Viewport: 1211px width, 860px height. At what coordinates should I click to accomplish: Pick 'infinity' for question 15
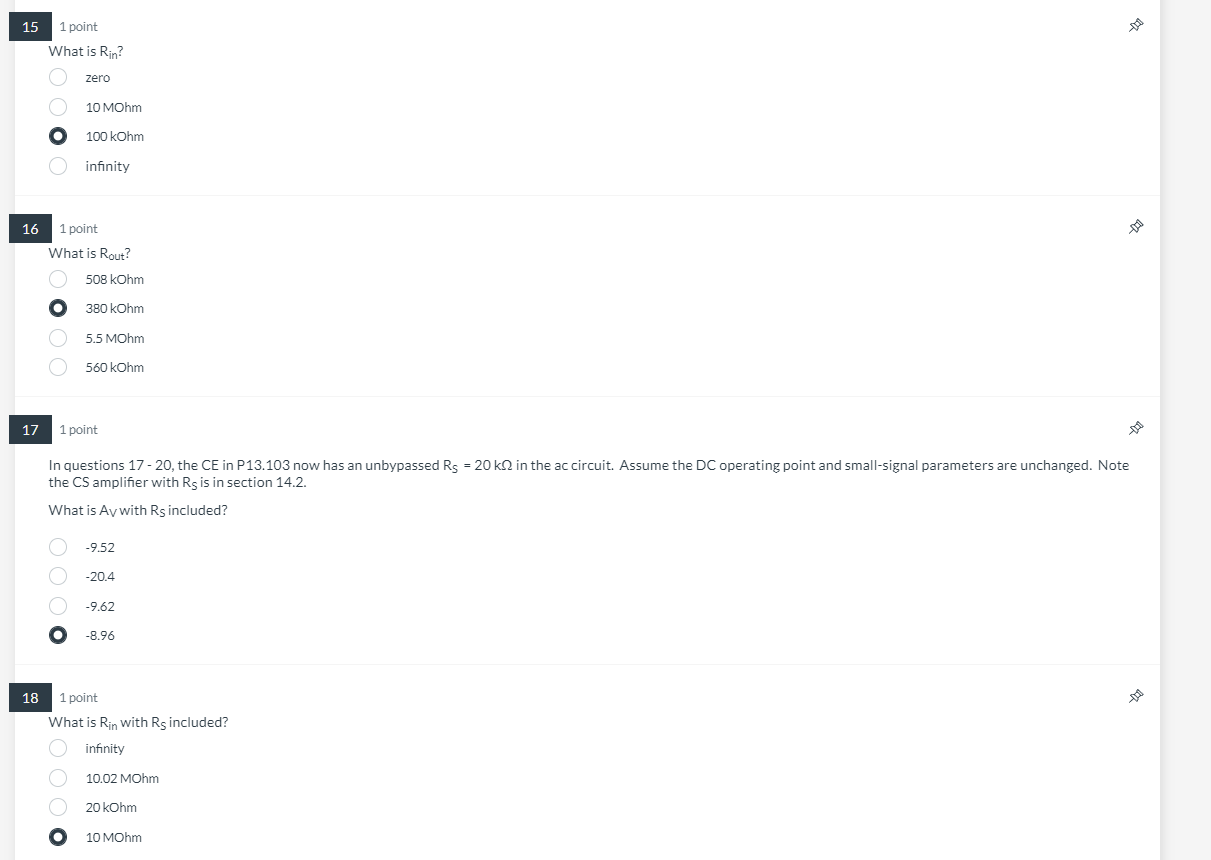[59, 166]
